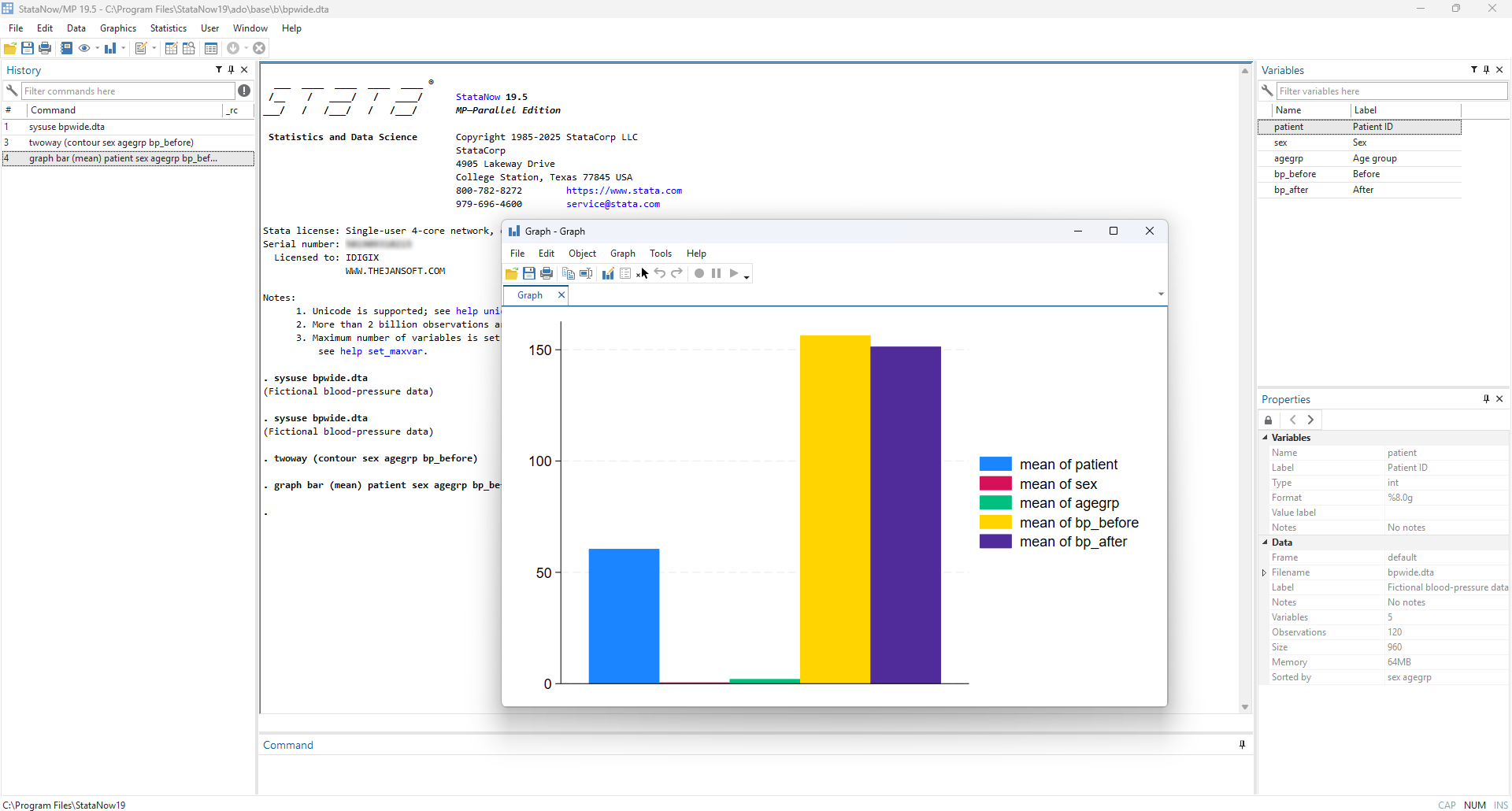The width and height of the screenshot is (1512, 811).
Task: Click the service@stata.com email link
Action: [613, 204]
